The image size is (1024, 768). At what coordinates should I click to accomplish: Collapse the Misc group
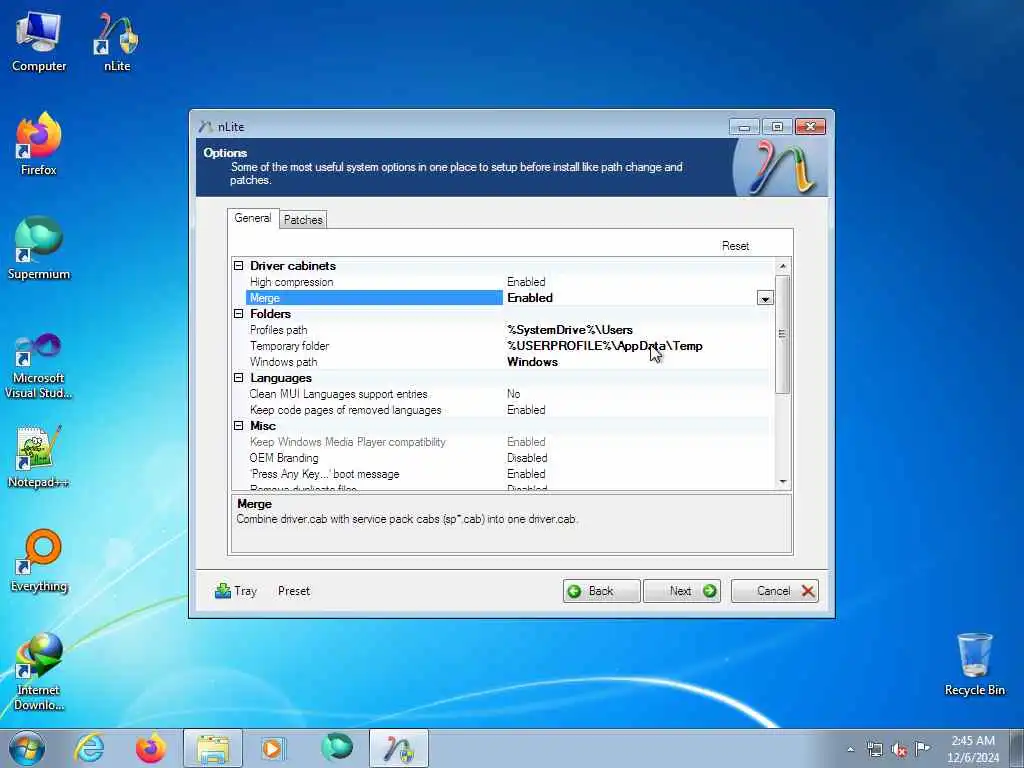[x=238, y=426]
